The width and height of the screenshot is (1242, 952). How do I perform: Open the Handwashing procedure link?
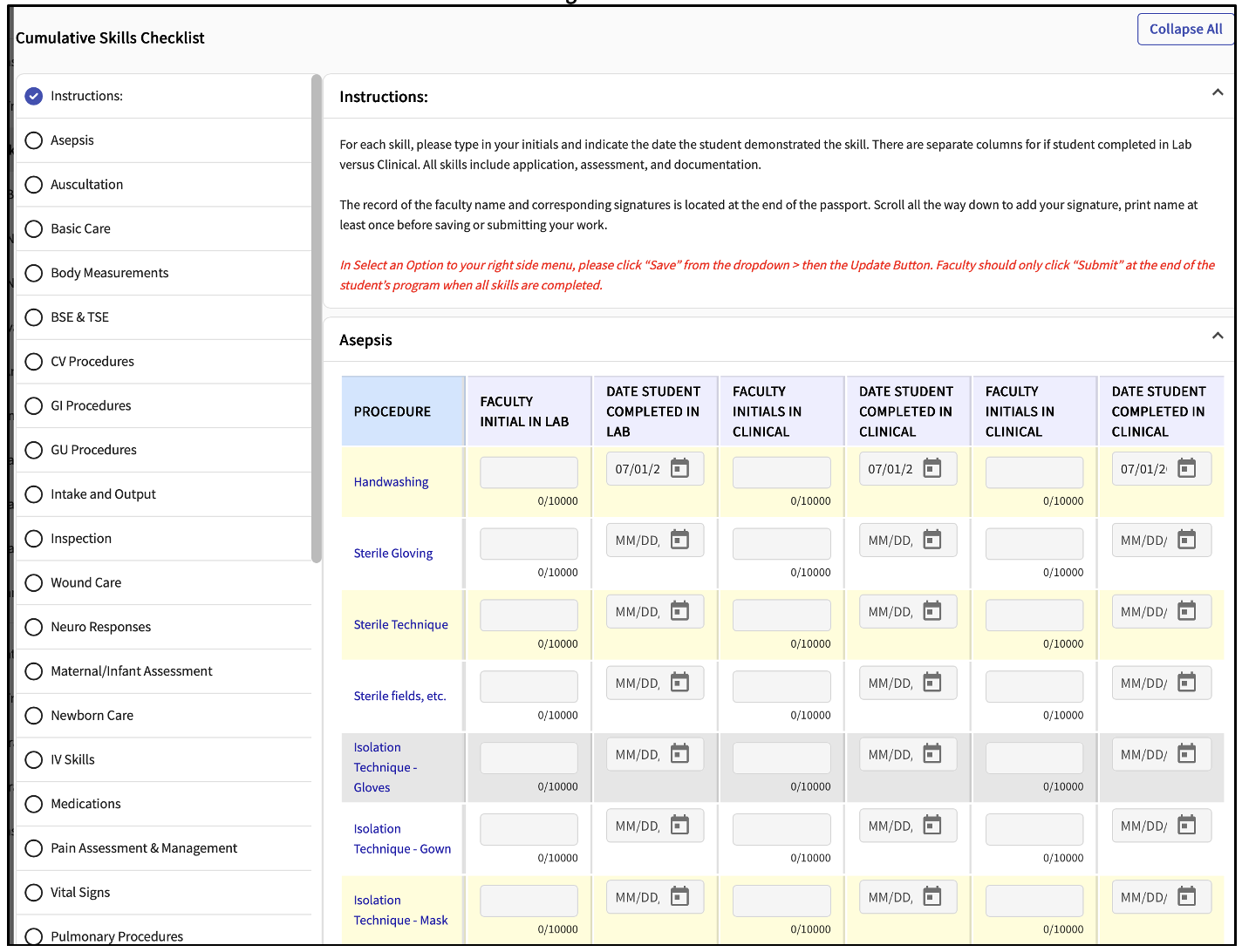tap(391, 482)
